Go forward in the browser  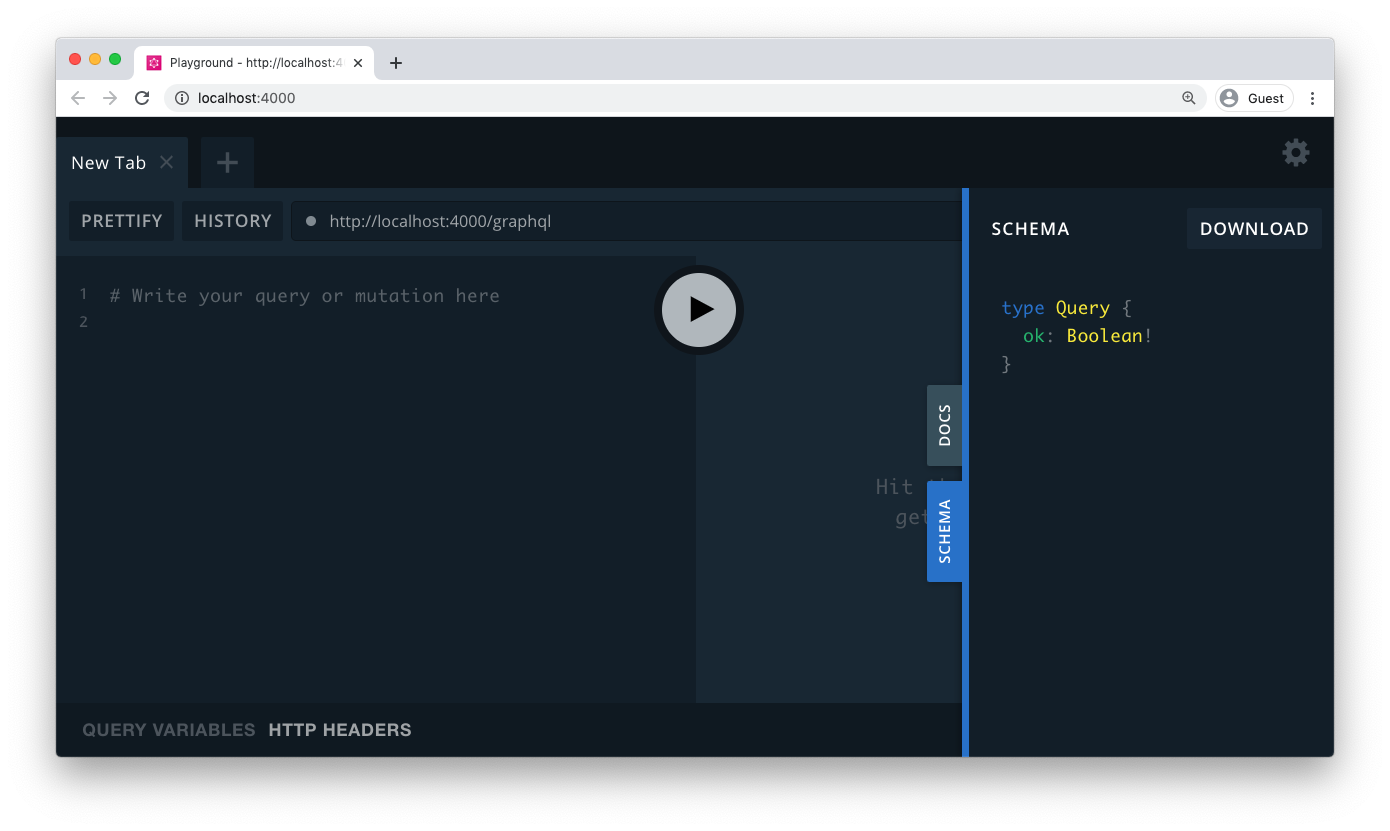click(x=110, y=98)
